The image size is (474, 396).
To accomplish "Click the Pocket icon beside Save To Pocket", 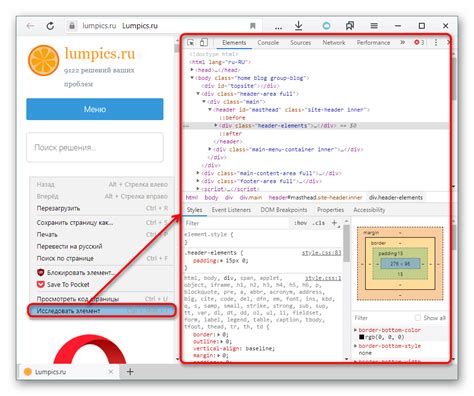I will (x=40, y=284).
